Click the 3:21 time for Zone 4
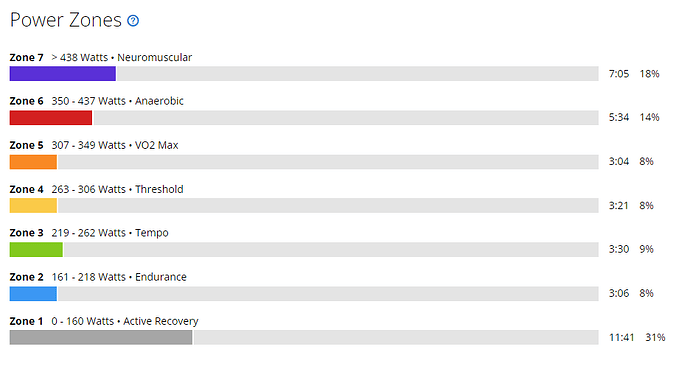 tap(619, 205)
